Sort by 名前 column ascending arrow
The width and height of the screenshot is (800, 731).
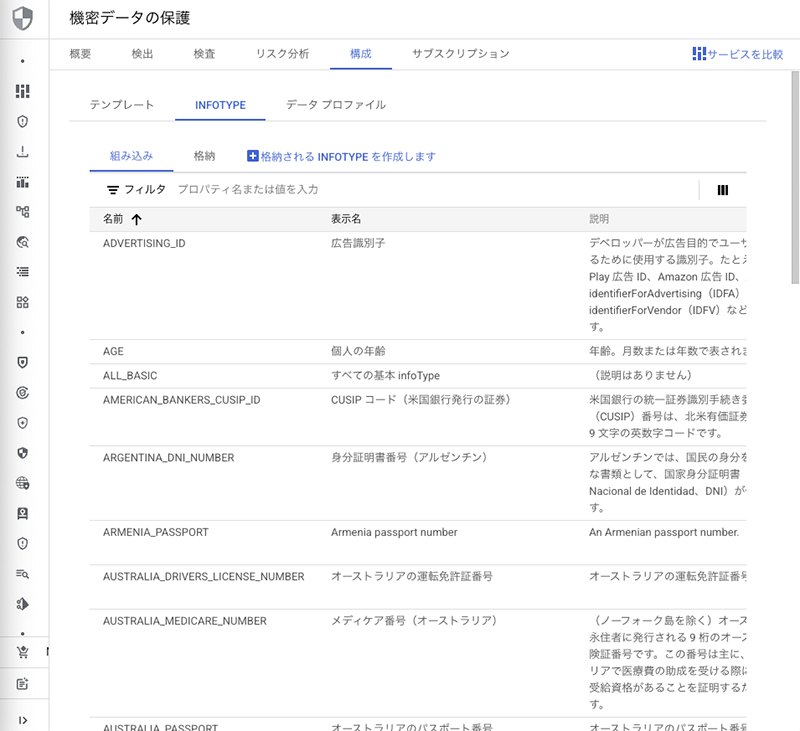[x=136, y=219]
